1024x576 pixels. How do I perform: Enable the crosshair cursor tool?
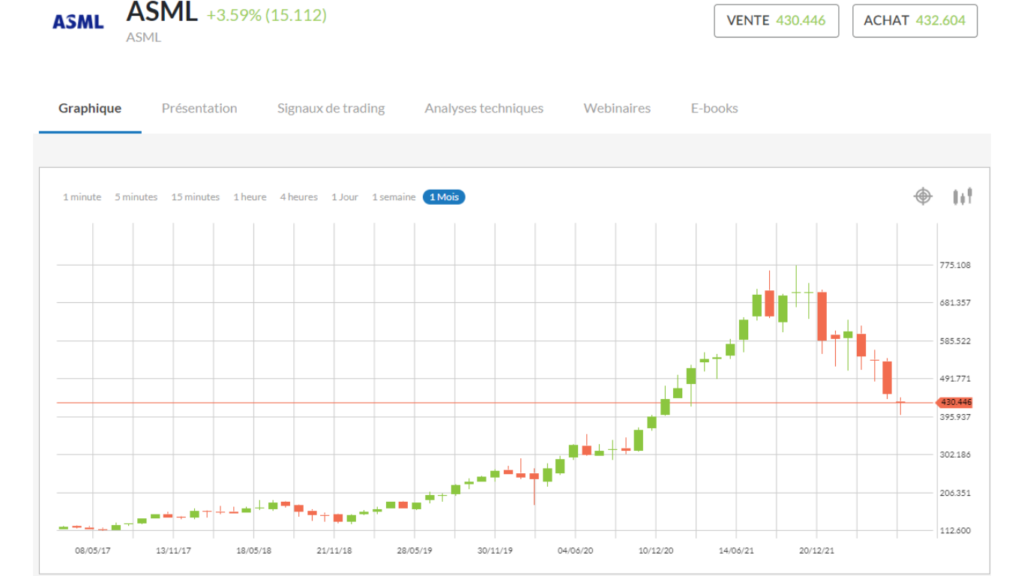923,196
